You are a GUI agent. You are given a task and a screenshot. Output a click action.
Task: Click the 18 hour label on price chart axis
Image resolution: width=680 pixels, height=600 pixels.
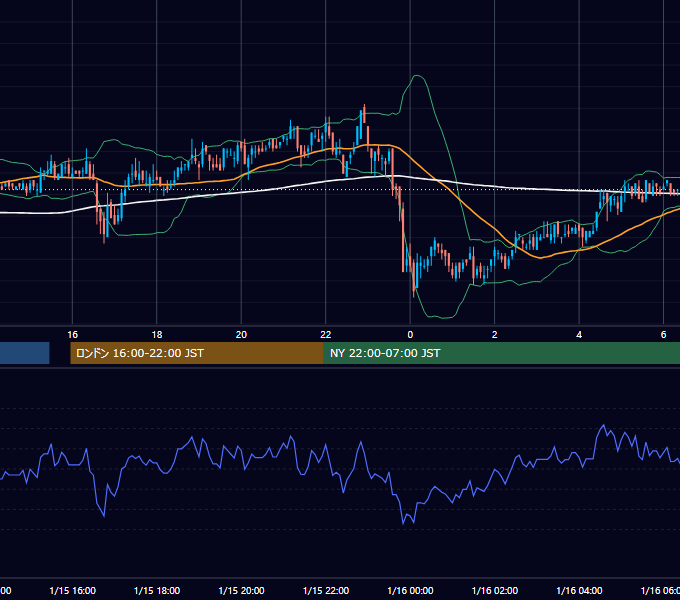tap(157, 335)
